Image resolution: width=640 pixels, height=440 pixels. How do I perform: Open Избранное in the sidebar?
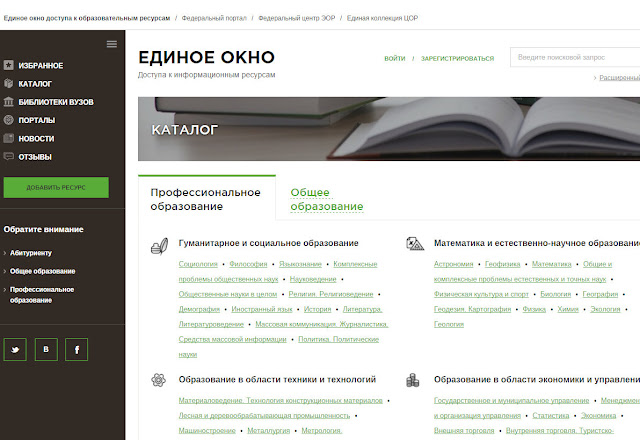pos(40,66)
